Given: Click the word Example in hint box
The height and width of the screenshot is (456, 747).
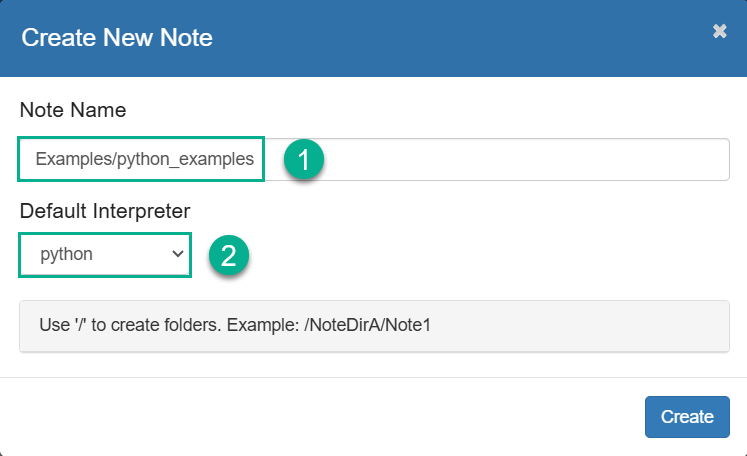Looking at the screenshot, I should (260, 325).
